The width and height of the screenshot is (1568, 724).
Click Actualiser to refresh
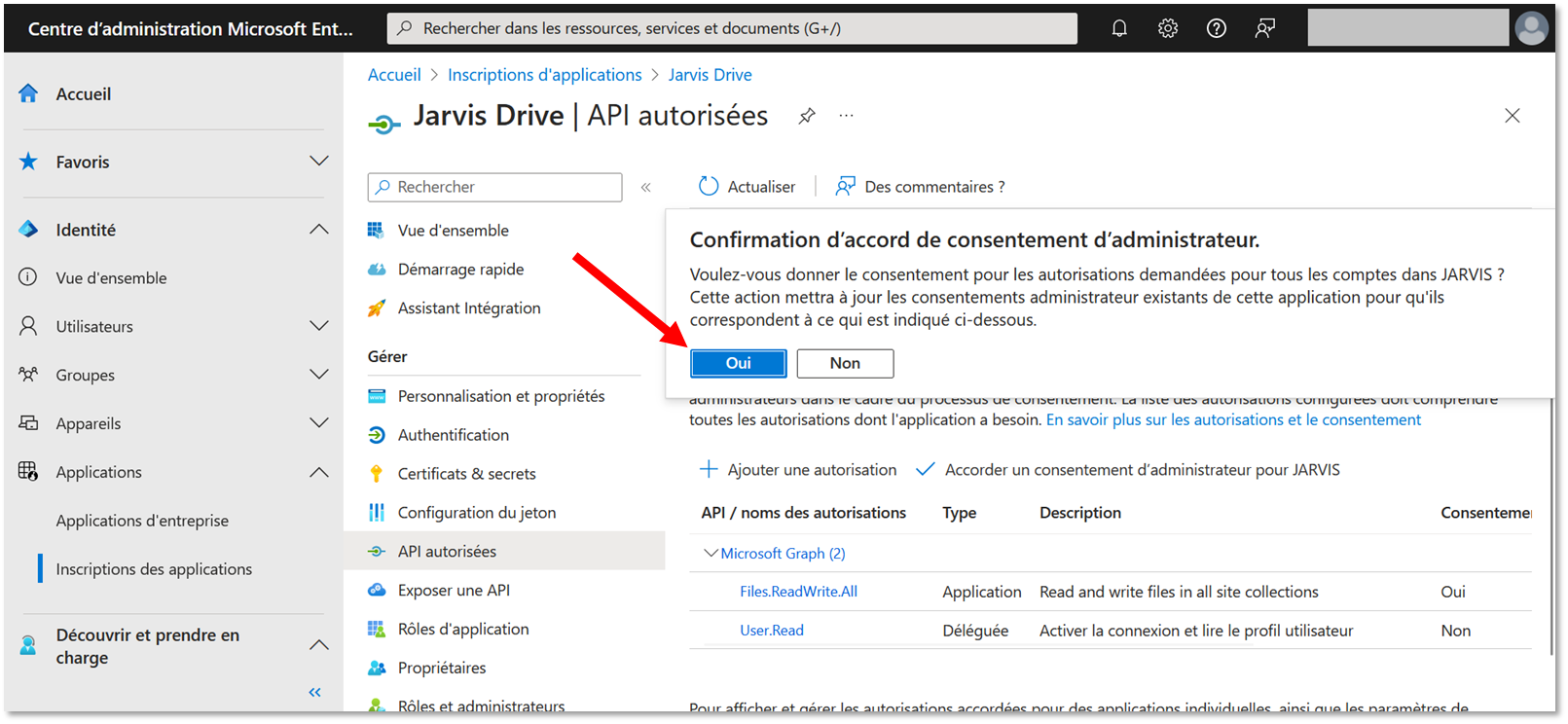(x=747, y=187)
